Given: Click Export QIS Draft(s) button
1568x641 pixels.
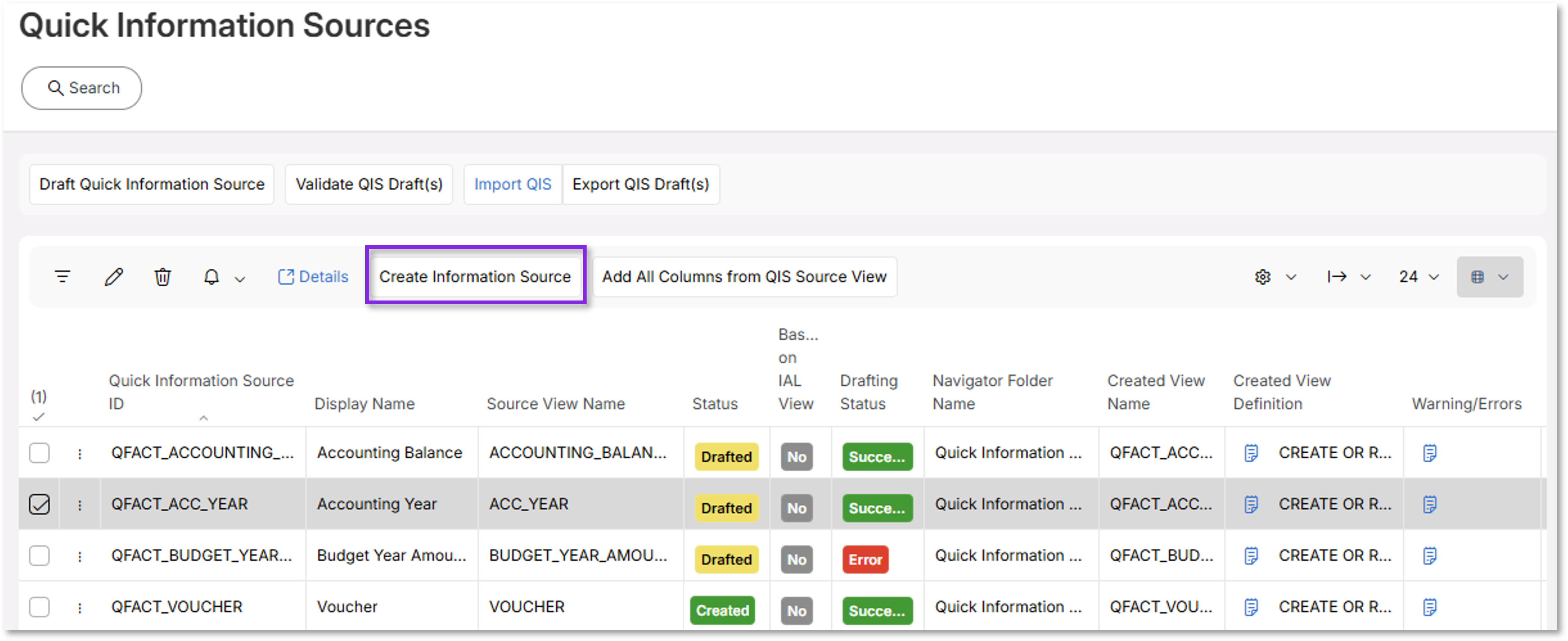Looking at the screenshot, I should tap(640, 184).
